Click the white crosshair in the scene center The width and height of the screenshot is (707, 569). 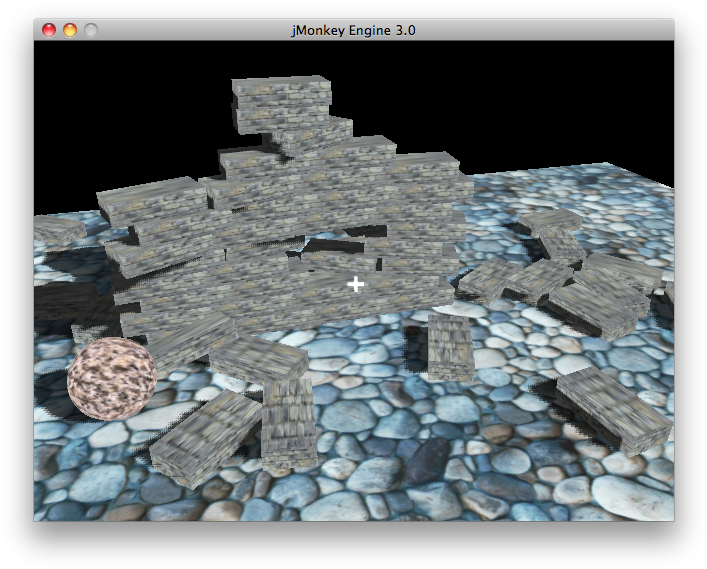pos(355,285)
